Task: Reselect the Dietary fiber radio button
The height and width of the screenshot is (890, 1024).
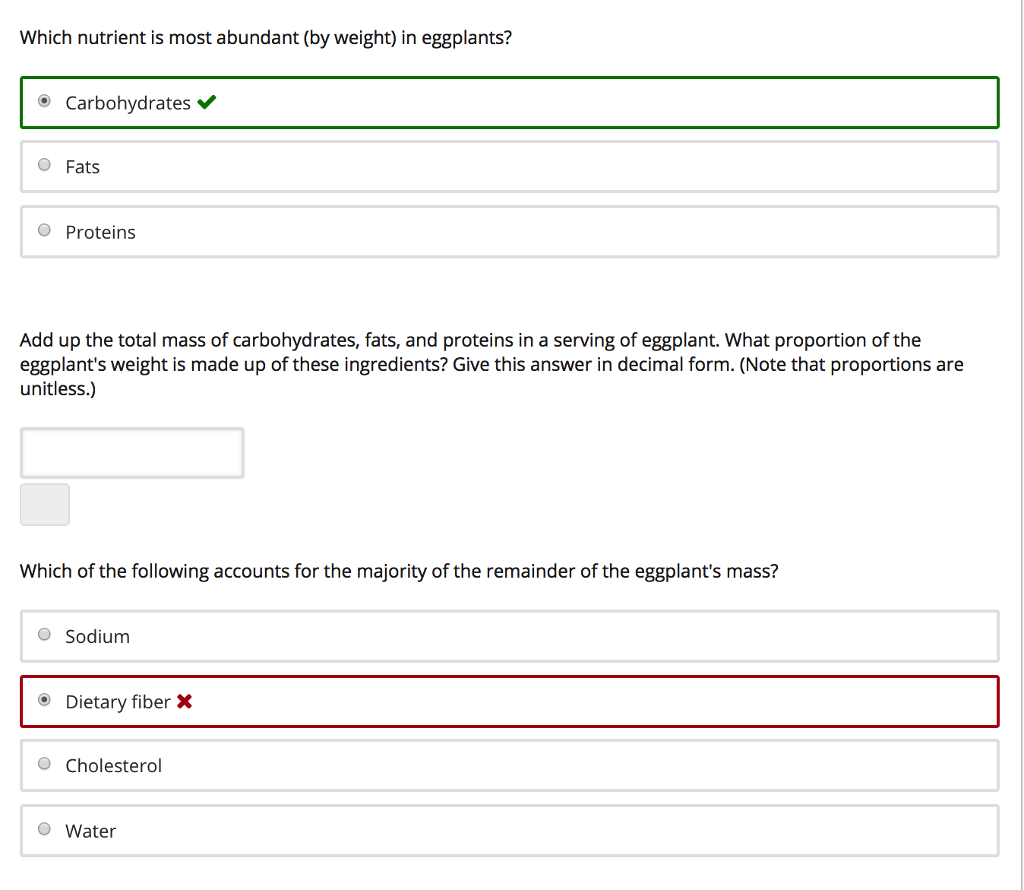Action: pos(44,698)
